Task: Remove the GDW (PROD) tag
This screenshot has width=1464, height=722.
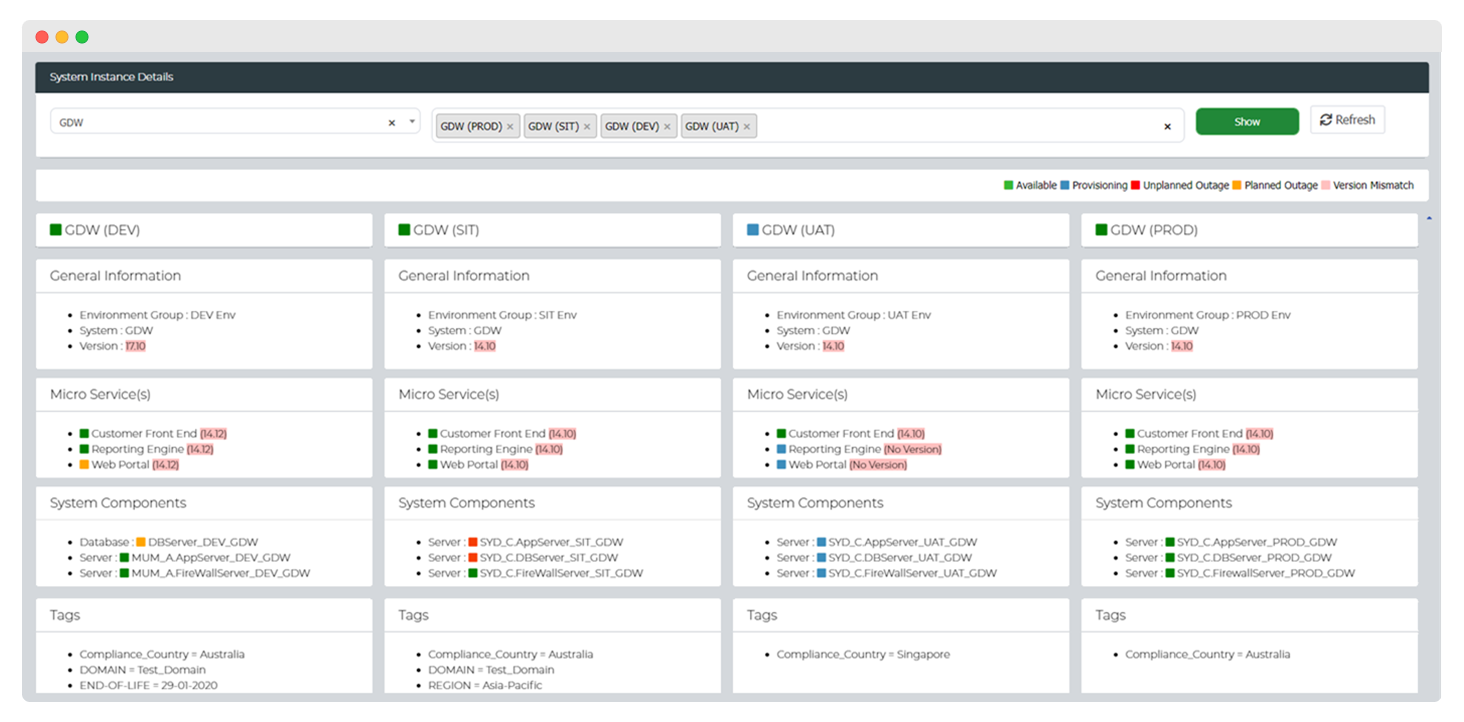Action: tap(510, 127)
